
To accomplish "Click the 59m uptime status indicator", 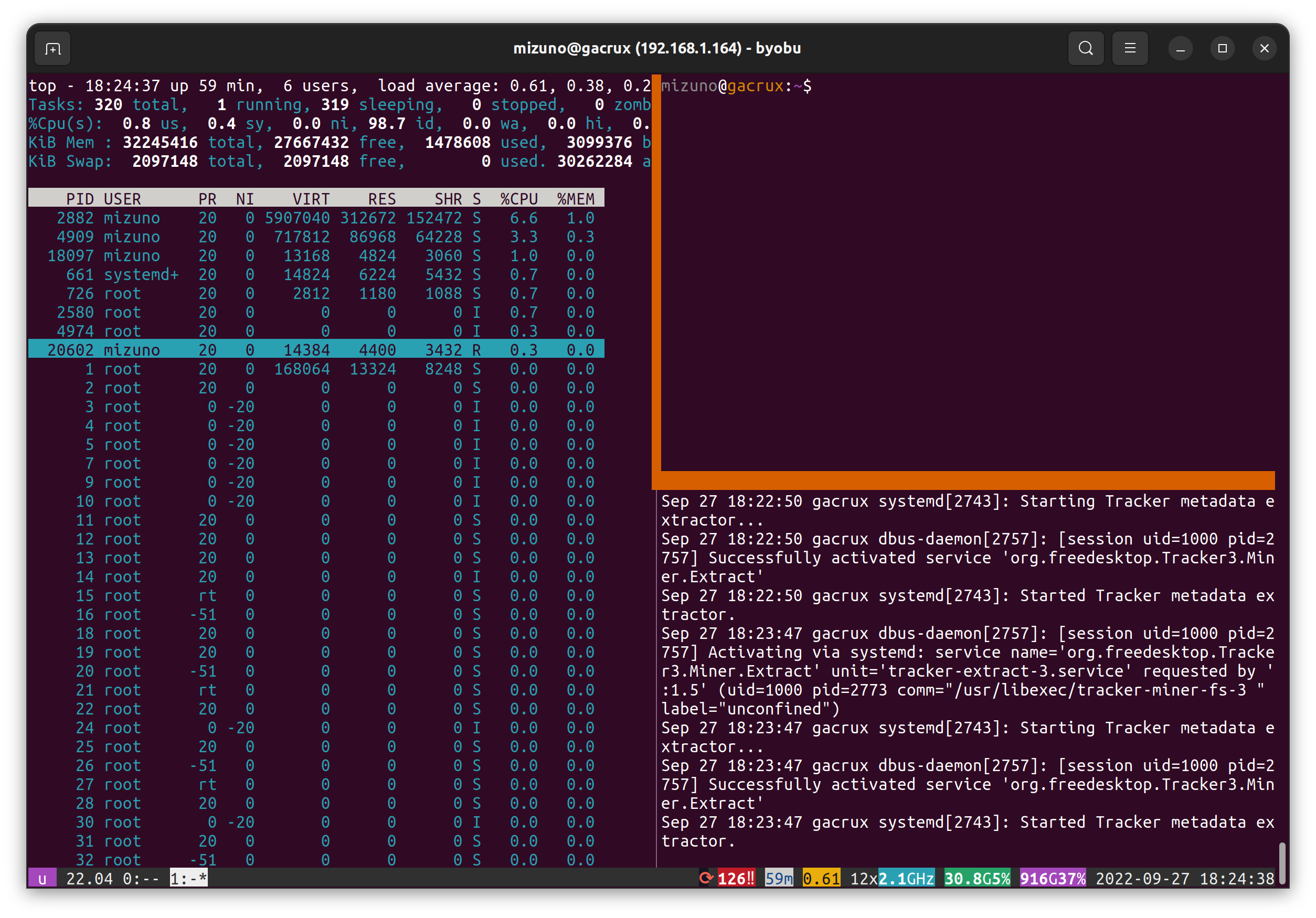I will click(779, 879).
